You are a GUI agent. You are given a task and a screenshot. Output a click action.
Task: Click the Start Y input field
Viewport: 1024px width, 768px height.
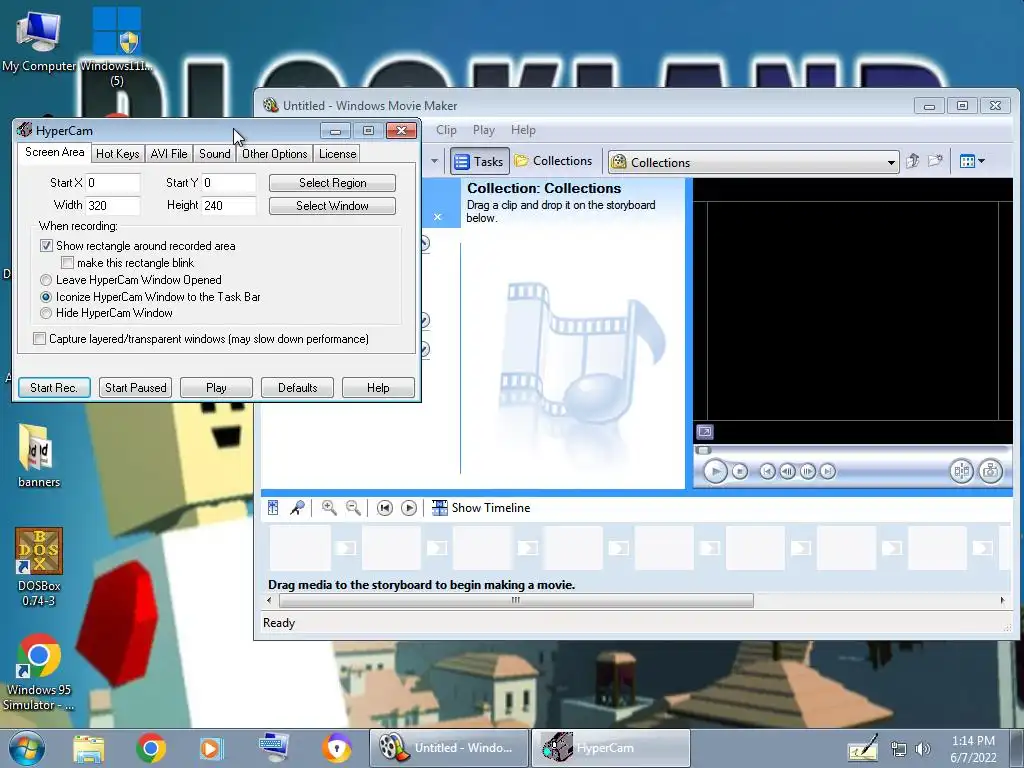(x=229, y=183)
